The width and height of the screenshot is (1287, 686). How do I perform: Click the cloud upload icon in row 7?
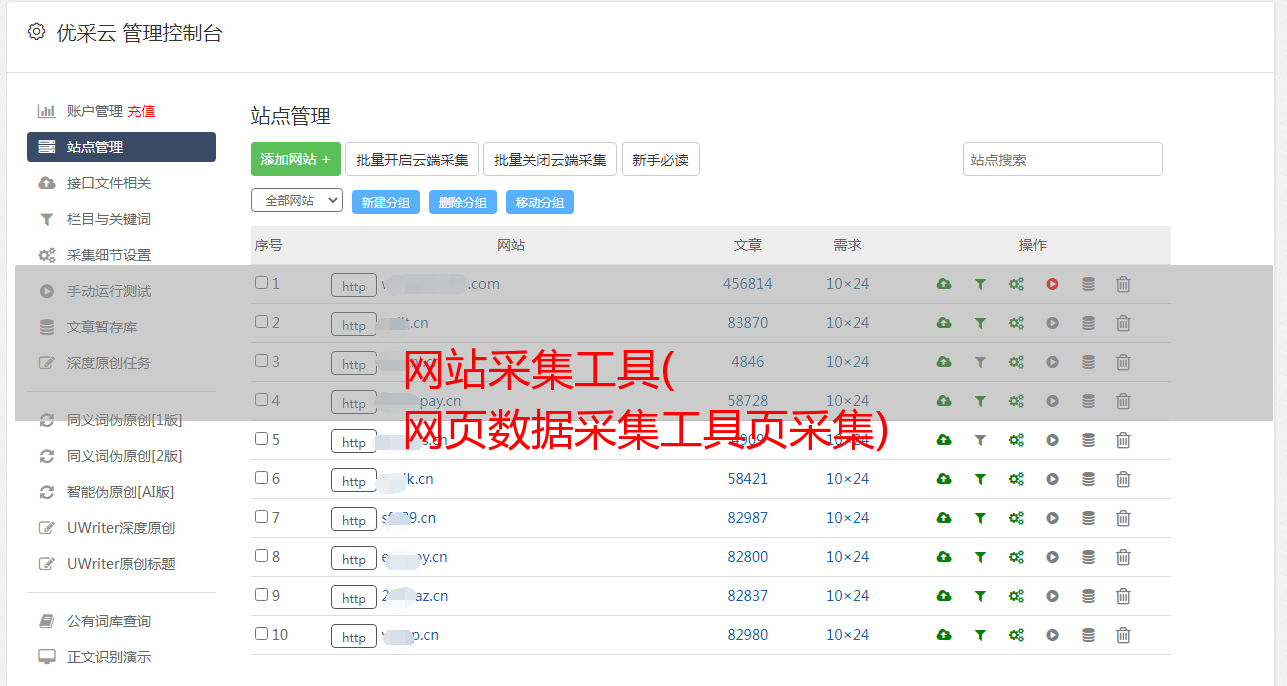944,518
